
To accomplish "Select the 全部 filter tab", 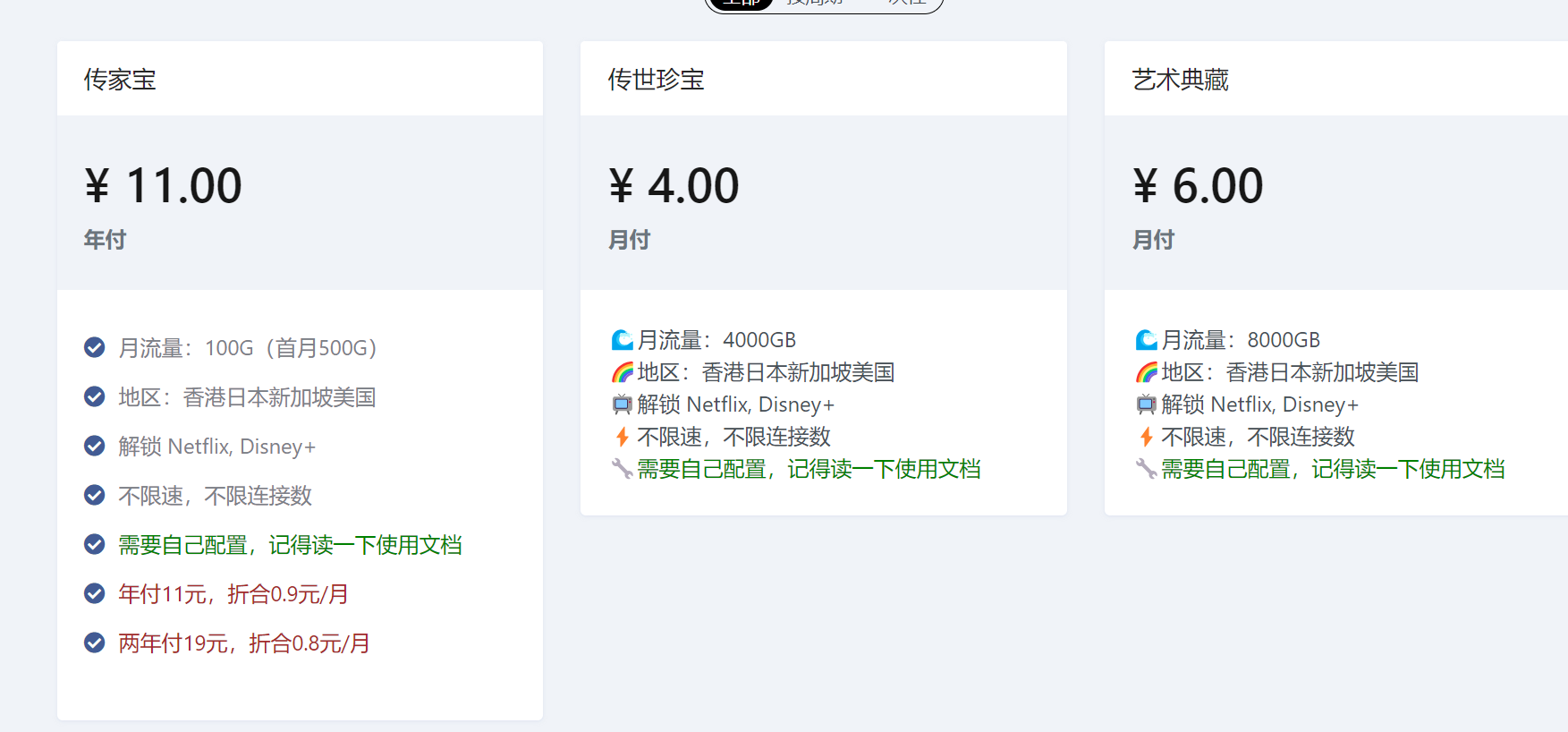I will [742, 3].
